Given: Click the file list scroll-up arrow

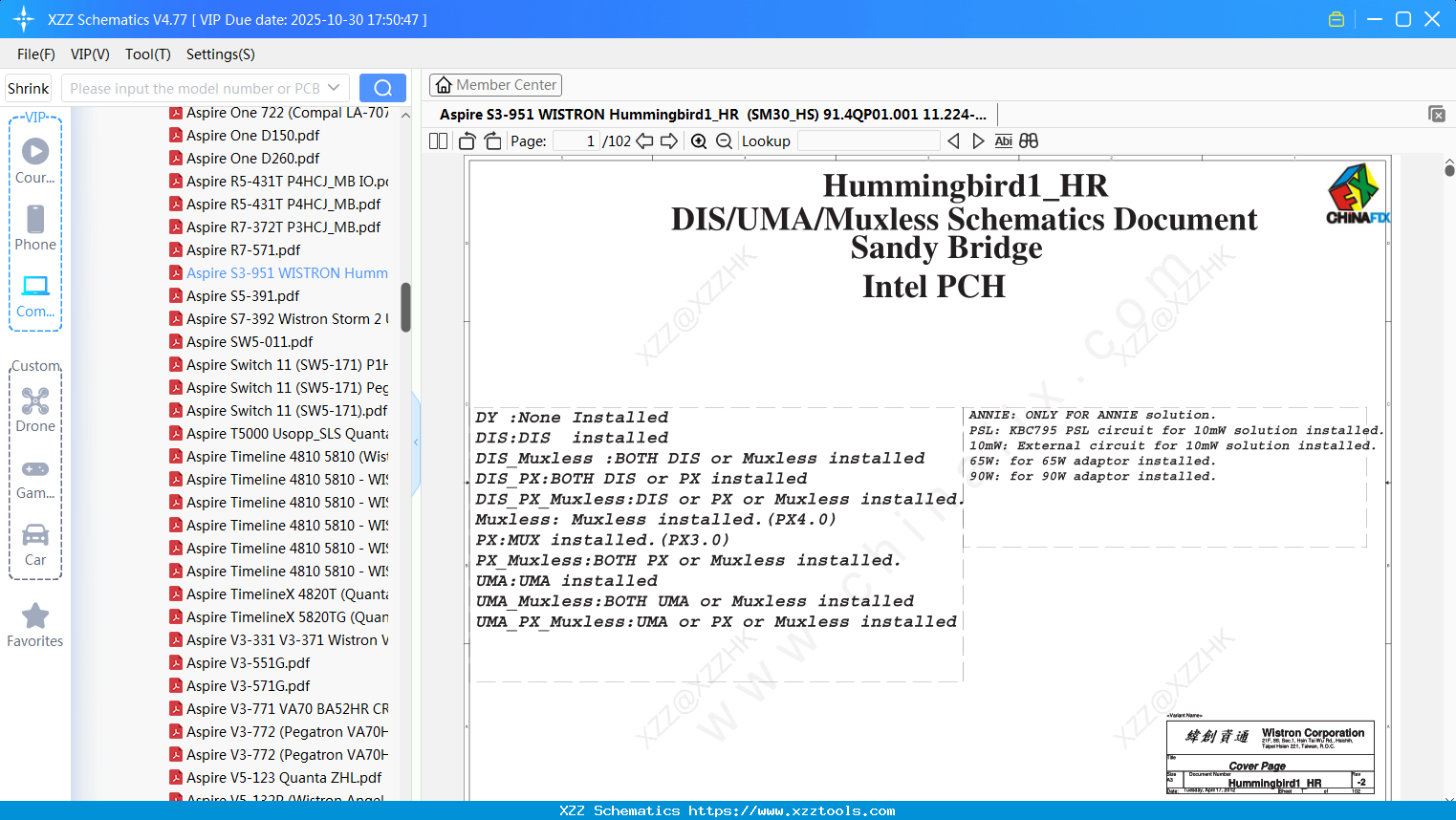Looking at the screenshot, I should click(x=405, y=115).
